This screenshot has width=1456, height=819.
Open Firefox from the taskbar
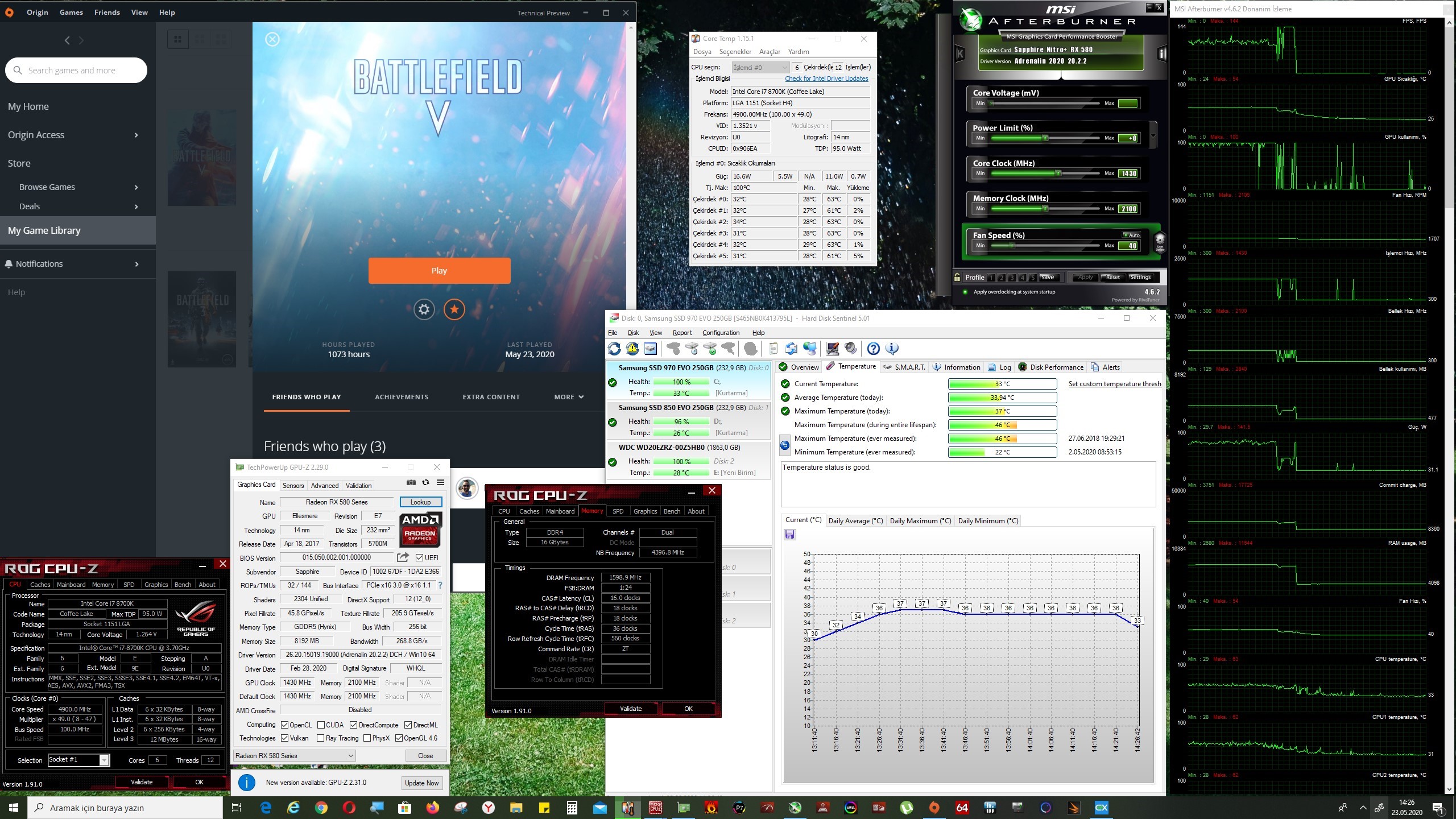(432, 808)
